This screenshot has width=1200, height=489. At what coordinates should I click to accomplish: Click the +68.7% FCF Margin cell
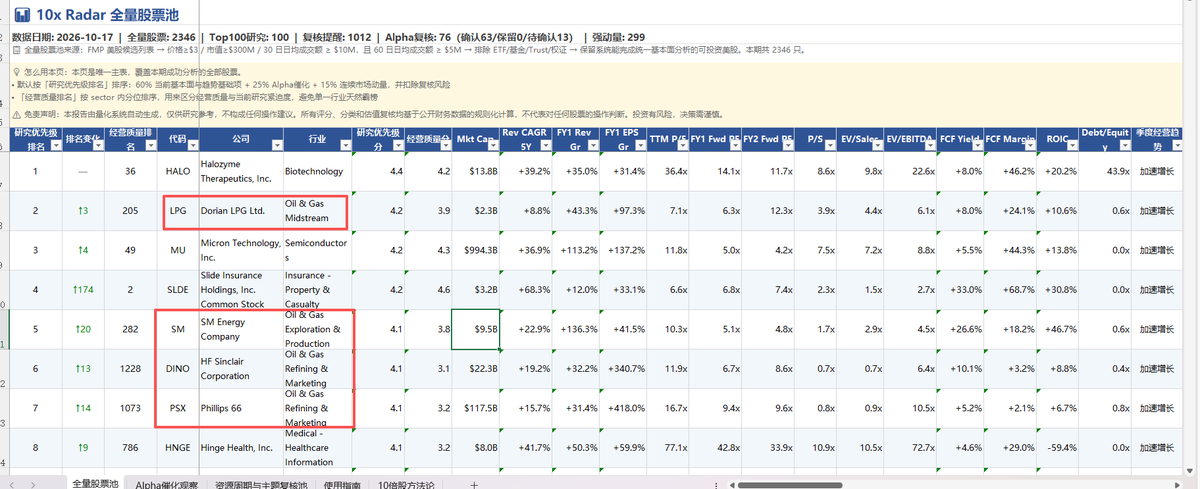coord(1010,290)
